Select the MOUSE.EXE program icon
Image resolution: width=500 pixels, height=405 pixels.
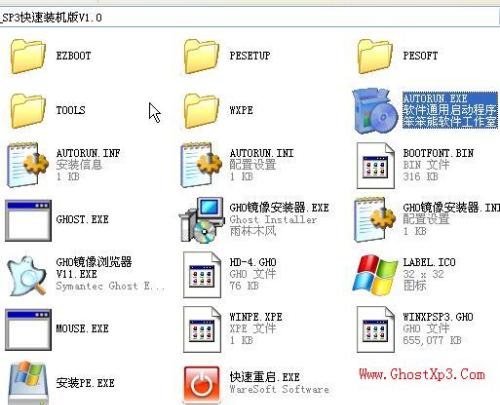coord(28,330)
